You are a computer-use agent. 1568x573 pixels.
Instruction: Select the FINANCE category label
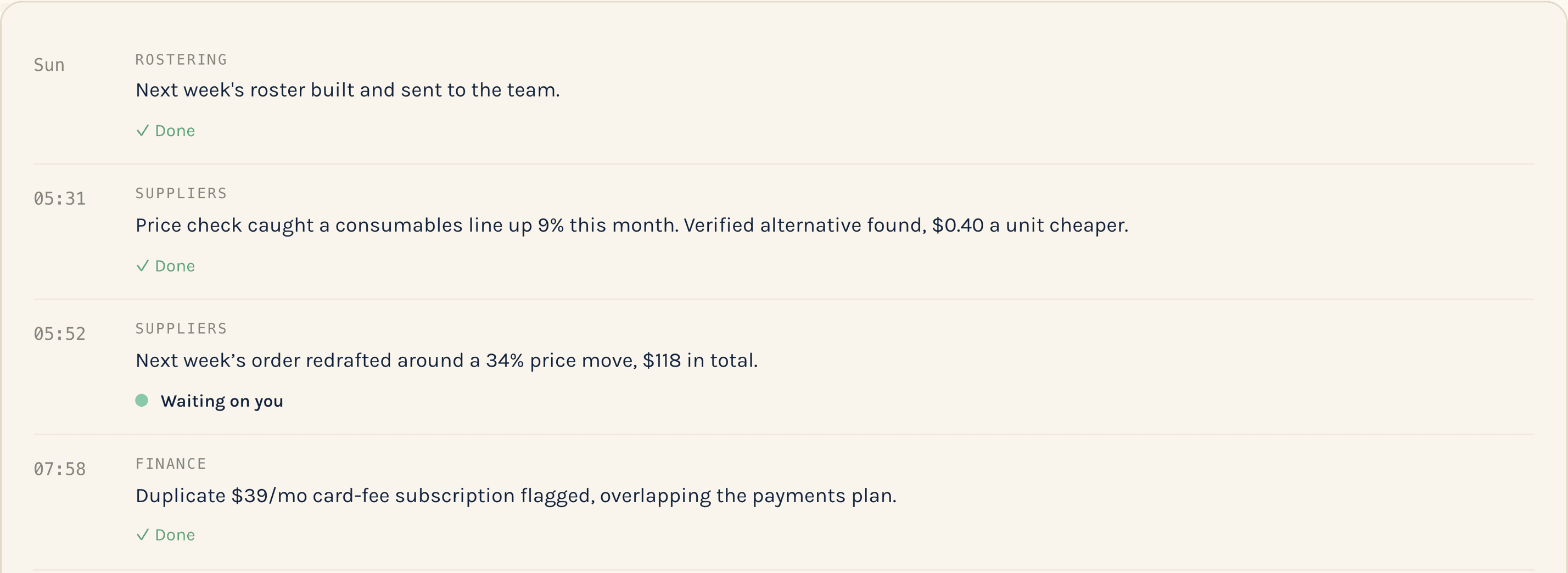[170, 464]
